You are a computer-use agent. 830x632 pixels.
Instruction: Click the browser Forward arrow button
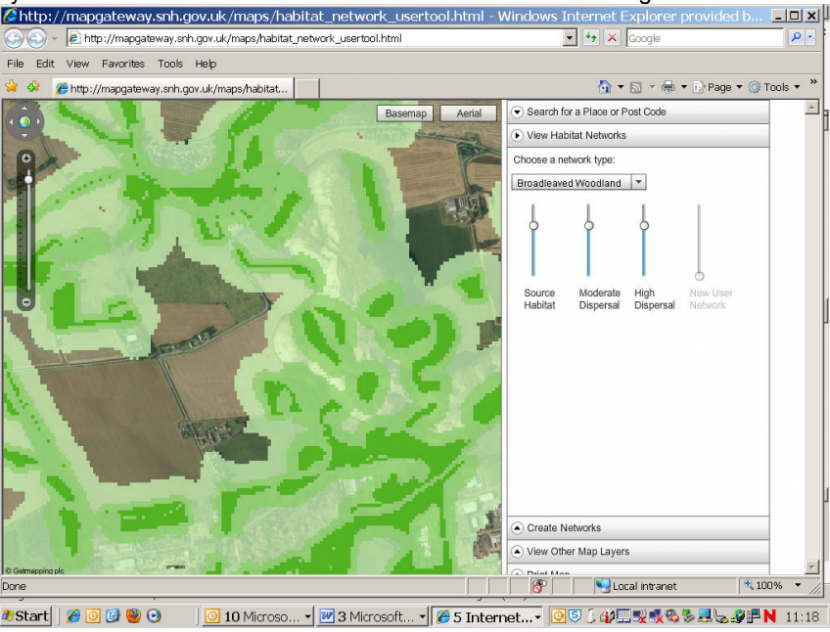[x=36, y=38]
